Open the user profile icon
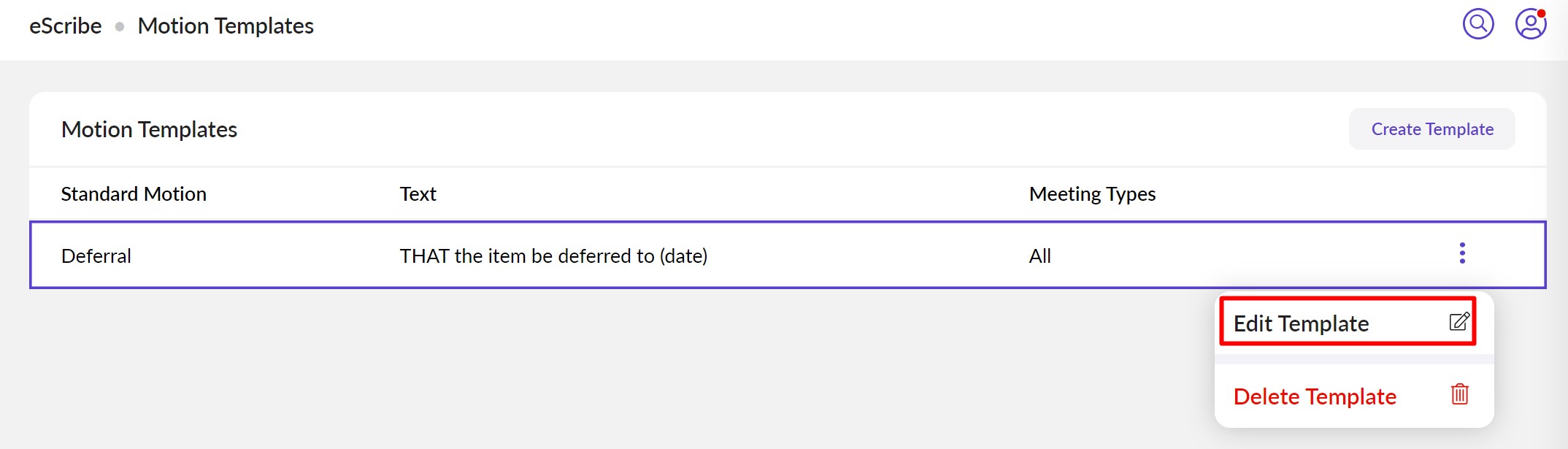Image resolution: width=1568 pixels, height=449 pixels. click(x=1530, y=25)
